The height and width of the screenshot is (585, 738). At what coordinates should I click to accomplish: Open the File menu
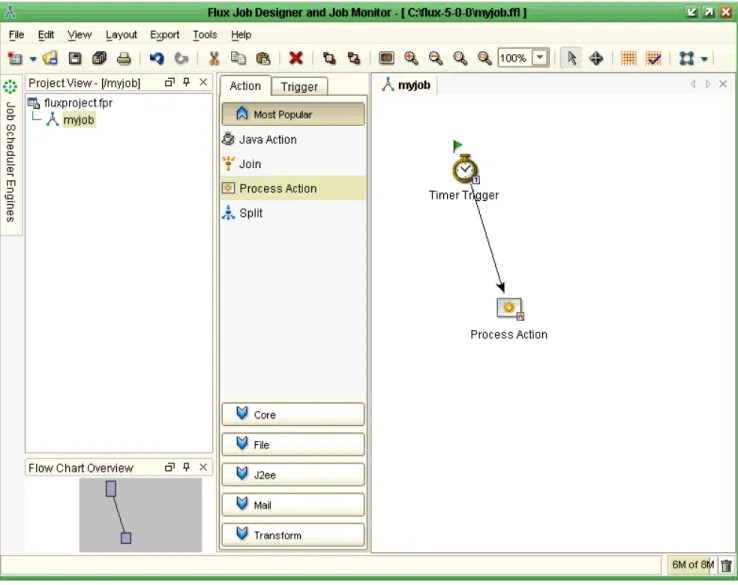(16, 35)
